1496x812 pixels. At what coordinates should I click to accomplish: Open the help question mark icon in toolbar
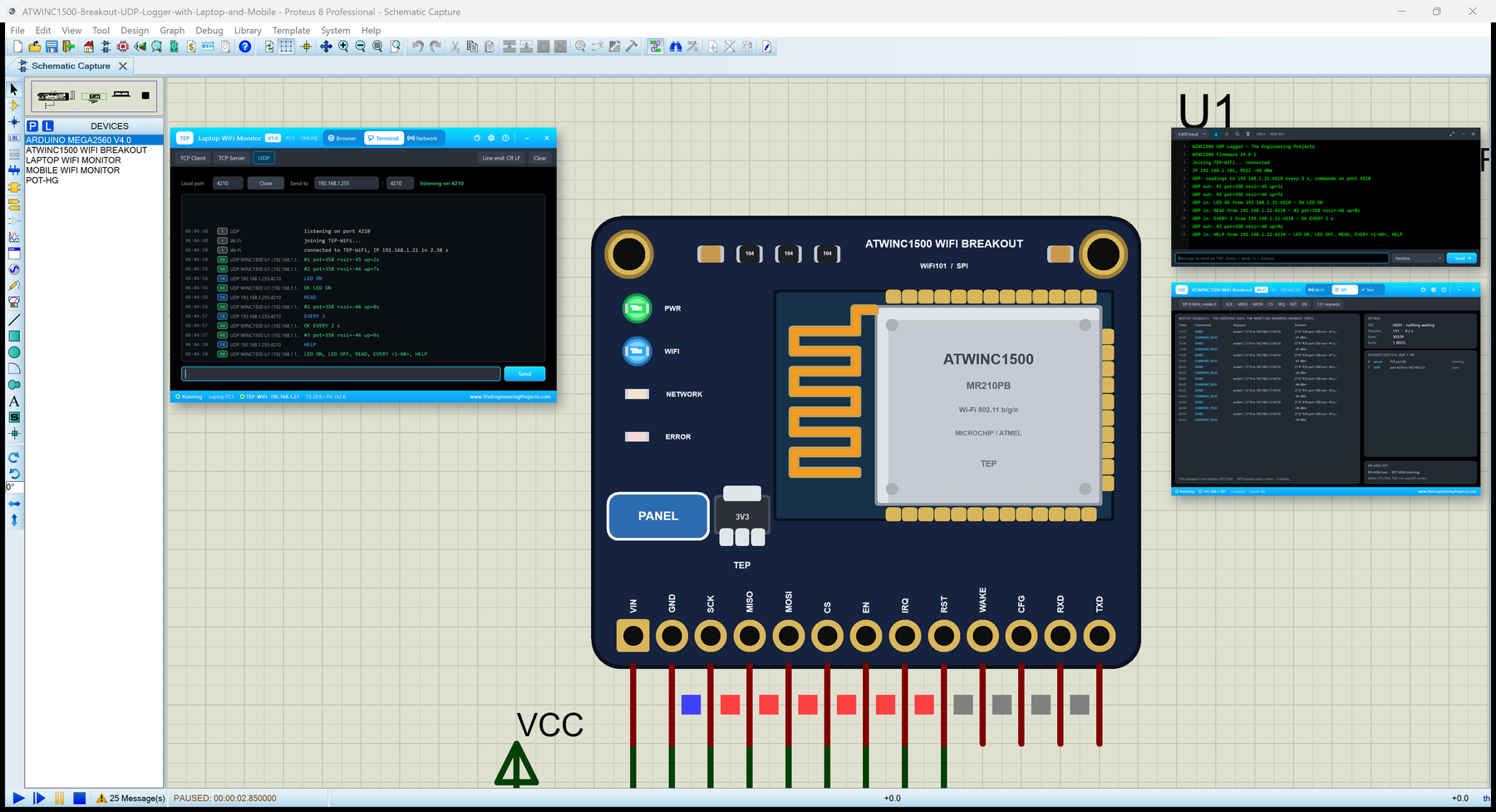click(245, 47)
